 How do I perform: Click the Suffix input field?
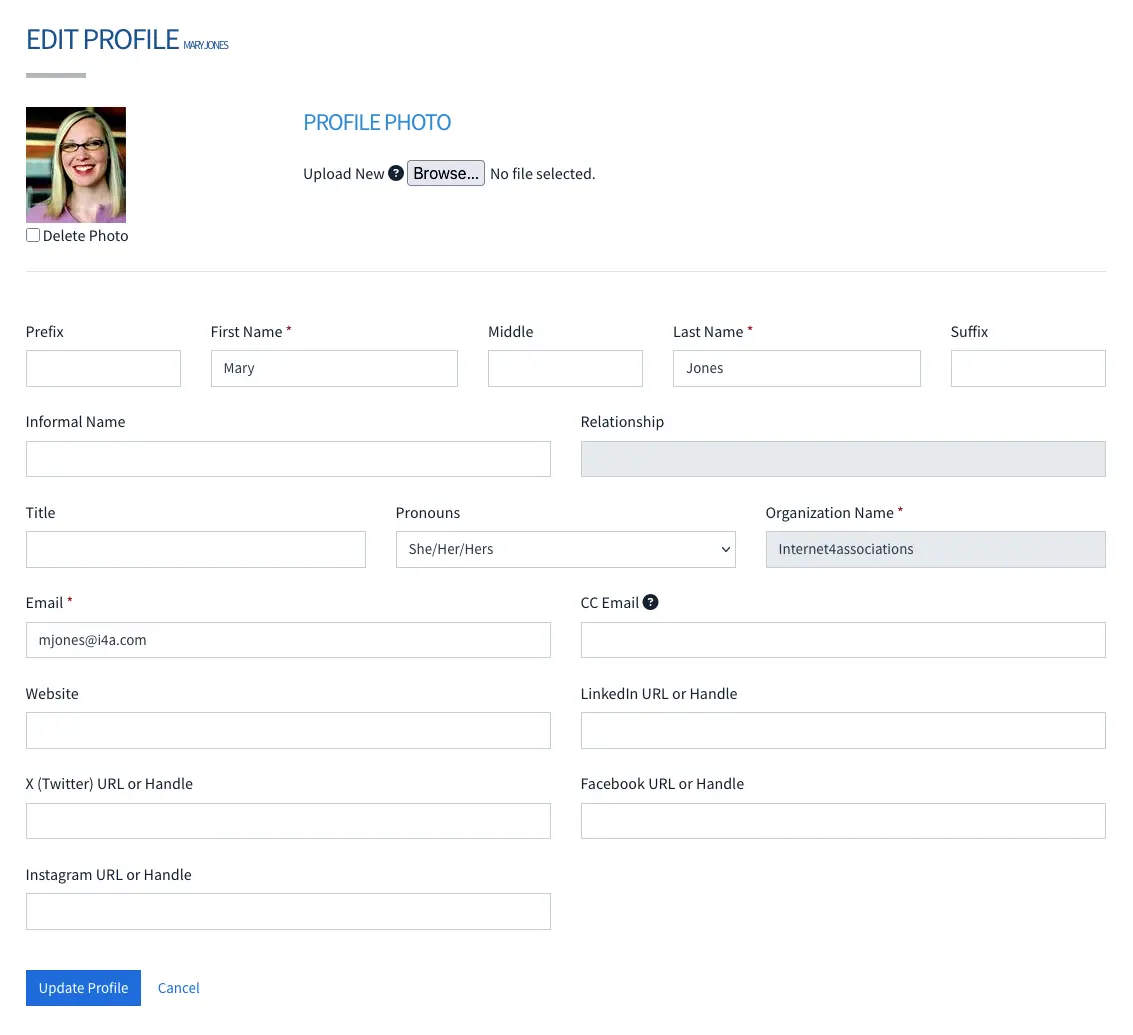(1028, 368)
